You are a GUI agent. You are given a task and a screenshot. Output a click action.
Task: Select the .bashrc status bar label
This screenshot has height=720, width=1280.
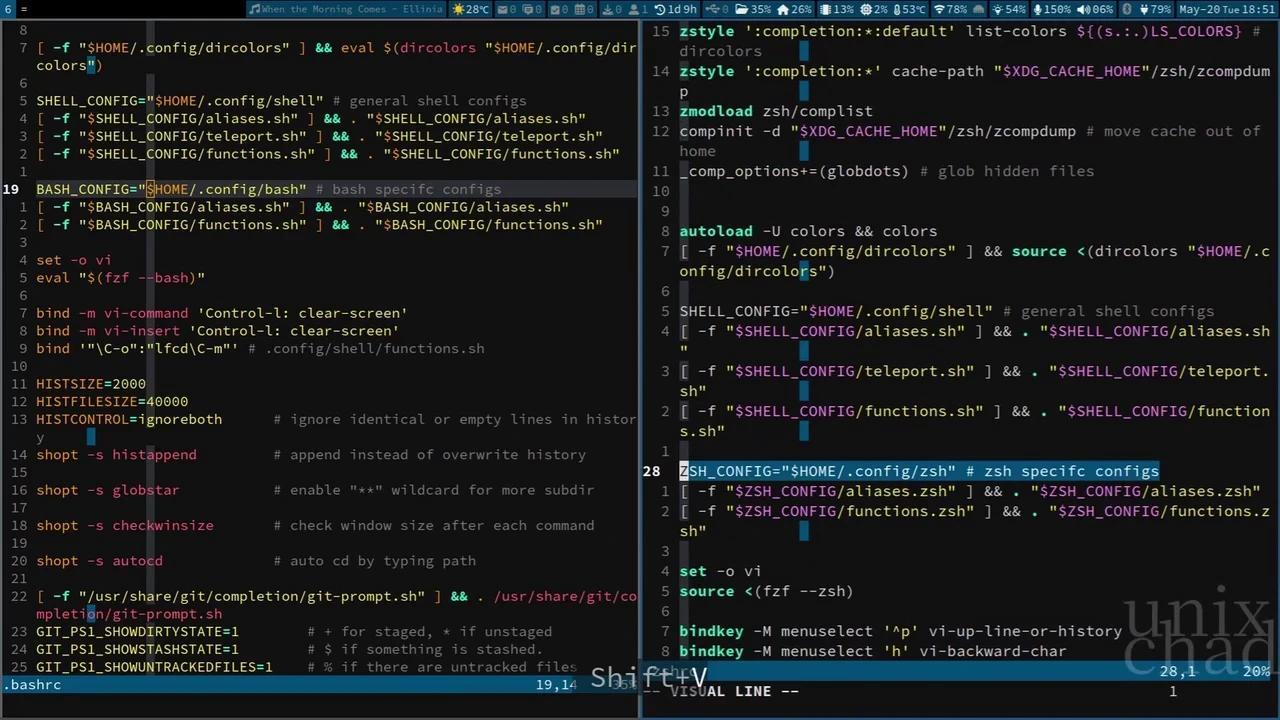point(33,685)
